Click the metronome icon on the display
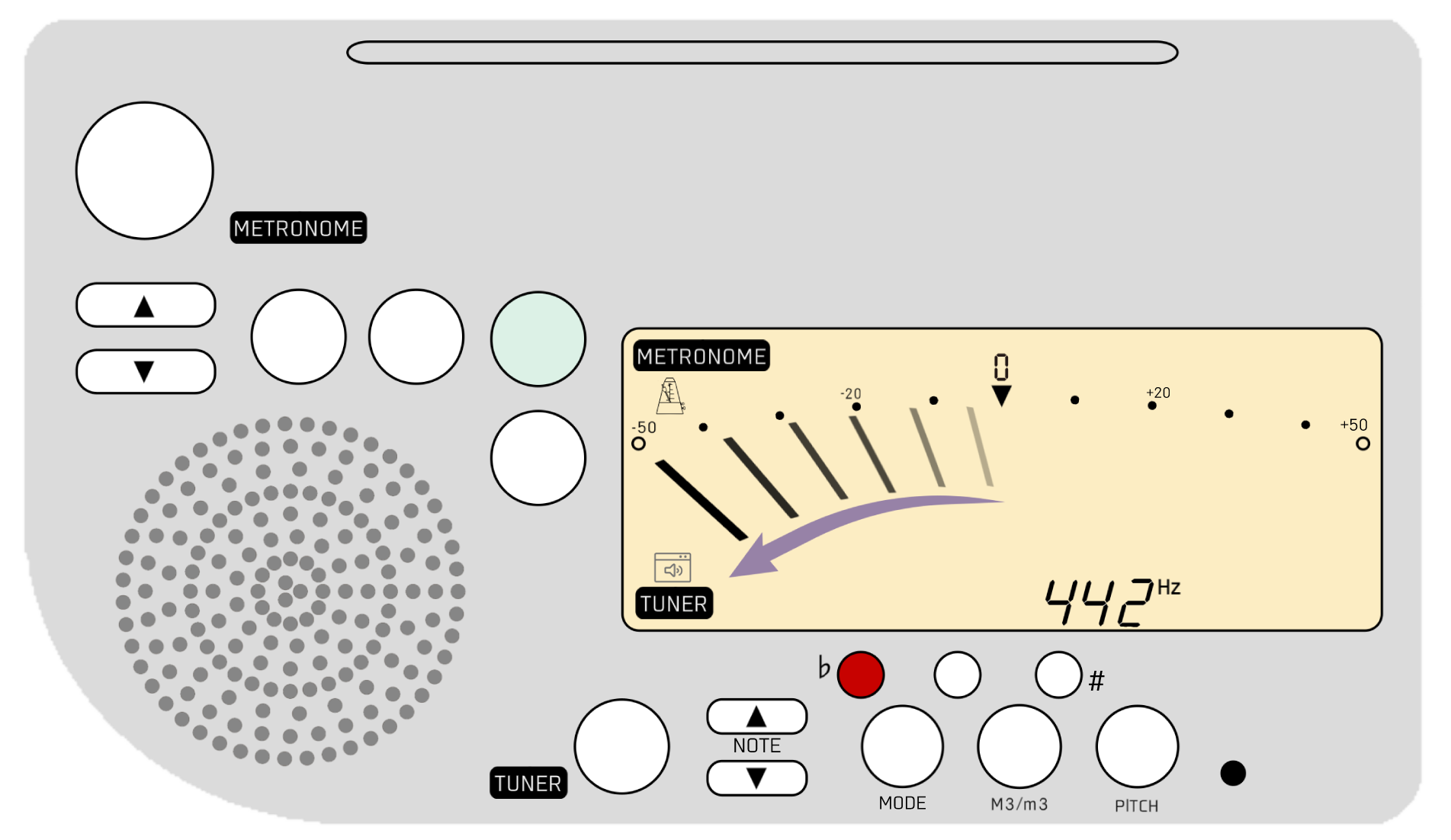1451x840 pixels. pyautogui.click(x=670, y=396)
